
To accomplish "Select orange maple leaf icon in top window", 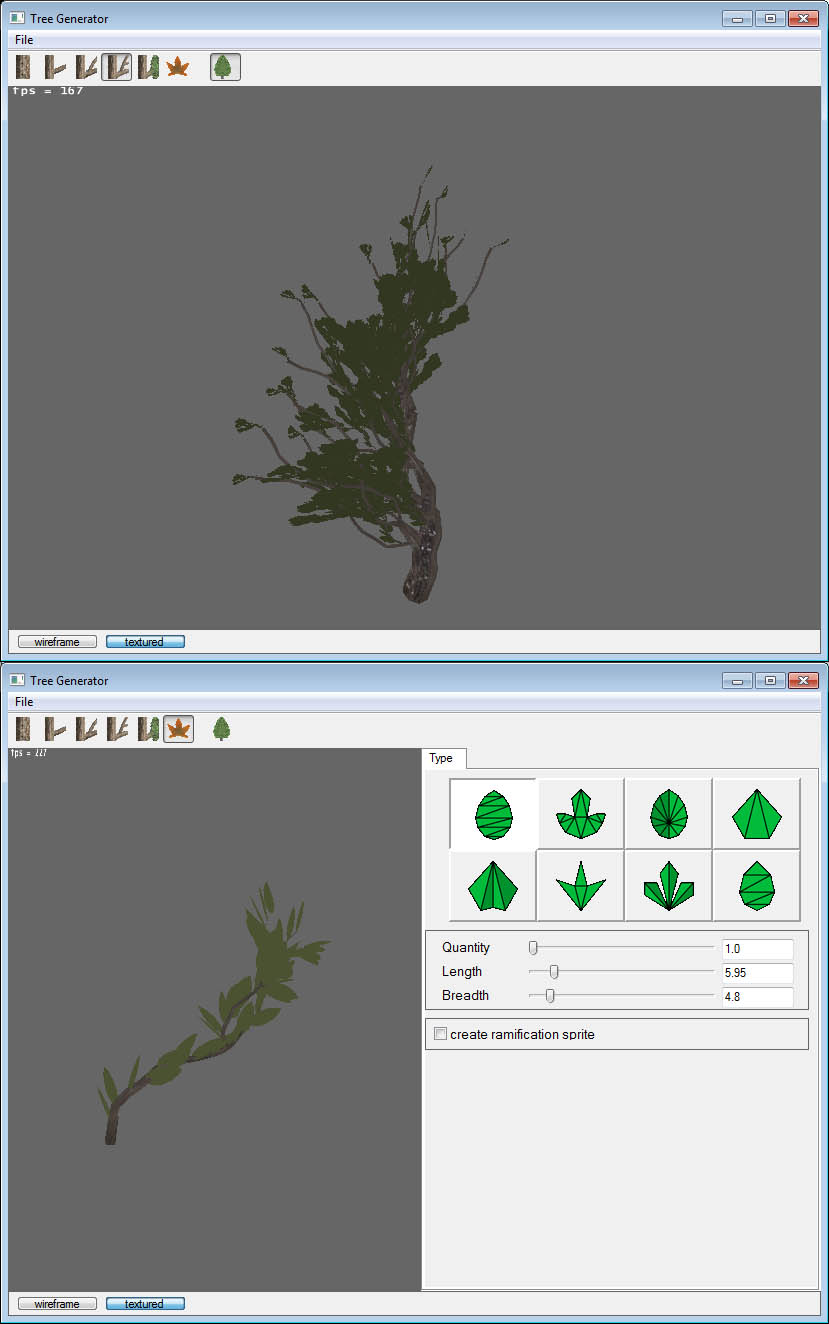I will 178,67.
